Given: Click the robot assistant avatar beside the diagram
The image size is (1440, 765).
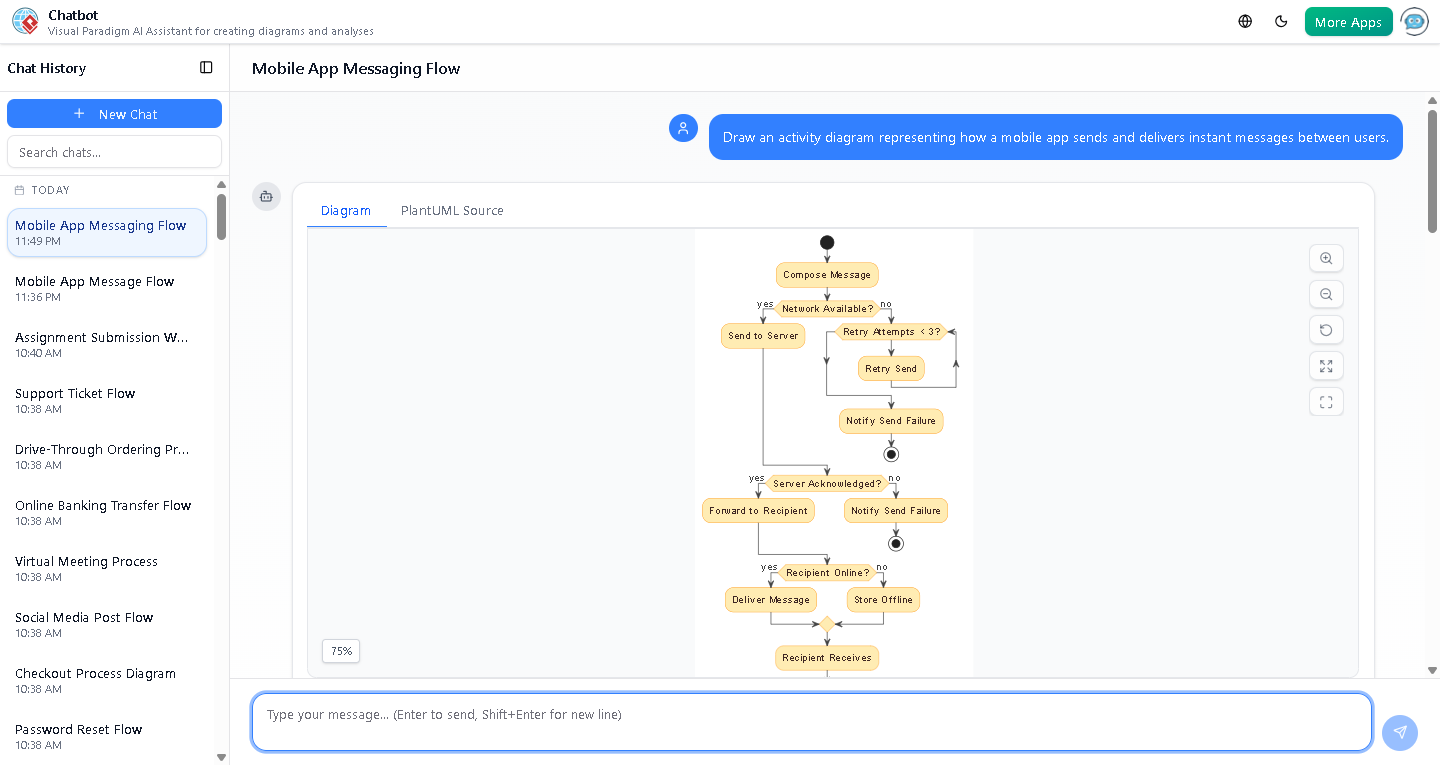Looking at the screenshot, I should click(x=266, y=197).
